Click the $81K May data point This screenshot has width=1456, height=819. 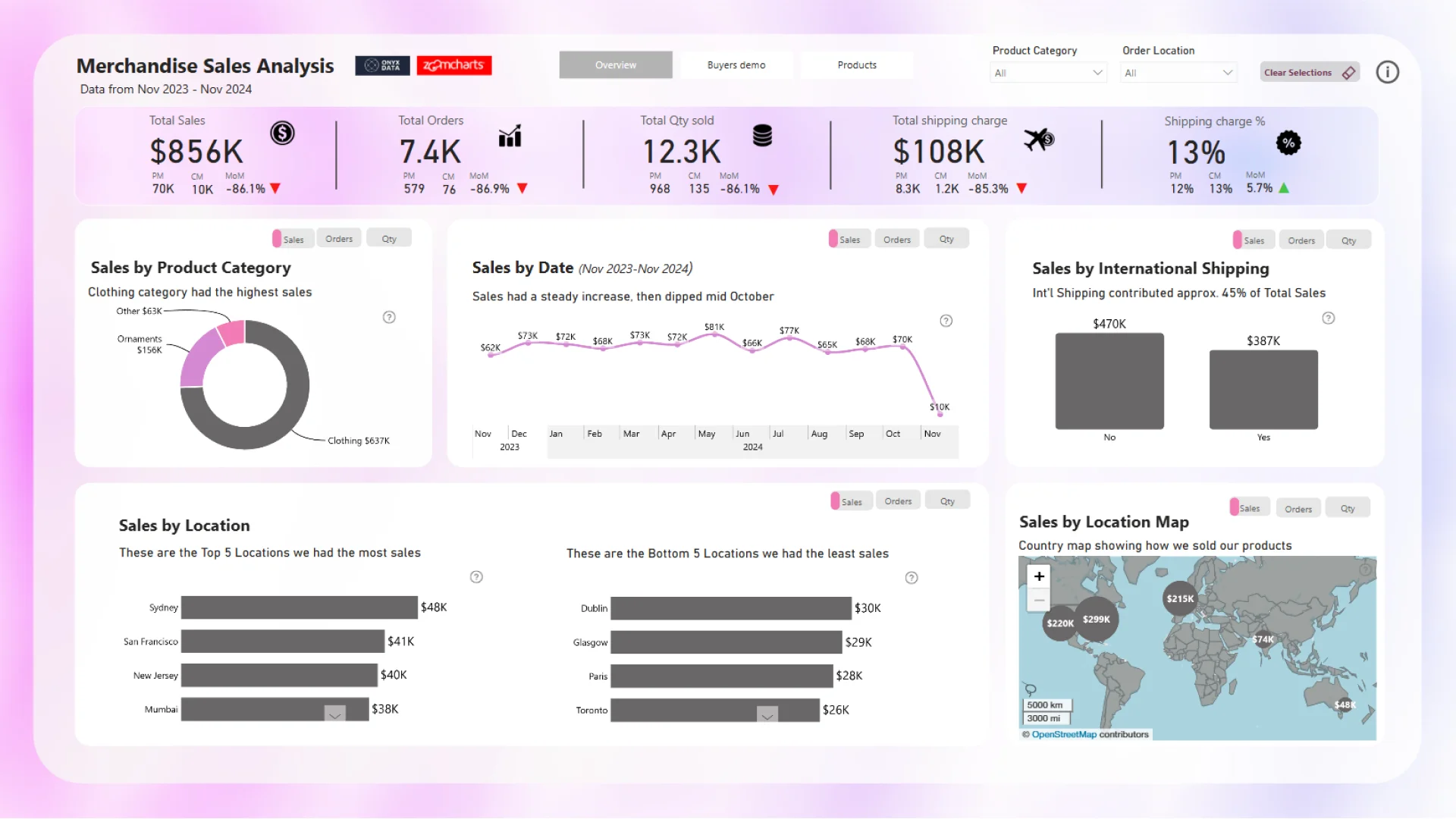click(x=714, y=334)
